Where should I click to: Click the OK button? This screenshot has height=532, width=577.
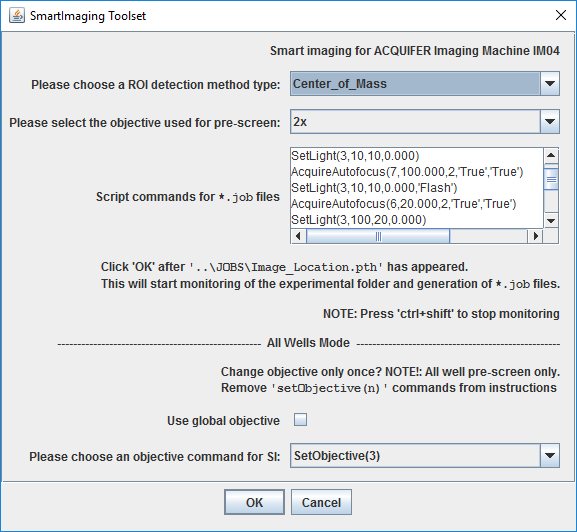click(254, 502)
